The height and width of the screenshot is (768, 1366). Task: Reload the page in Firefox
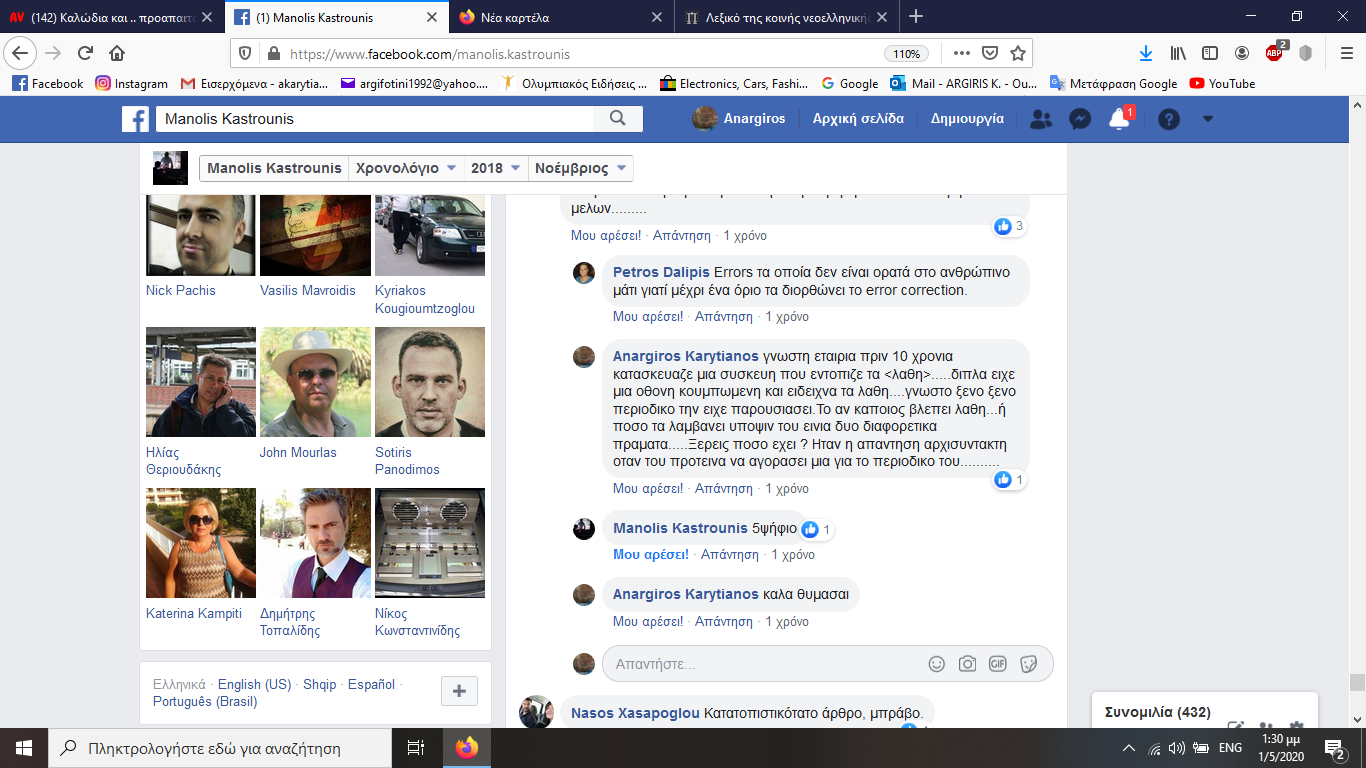click(85, 53)
